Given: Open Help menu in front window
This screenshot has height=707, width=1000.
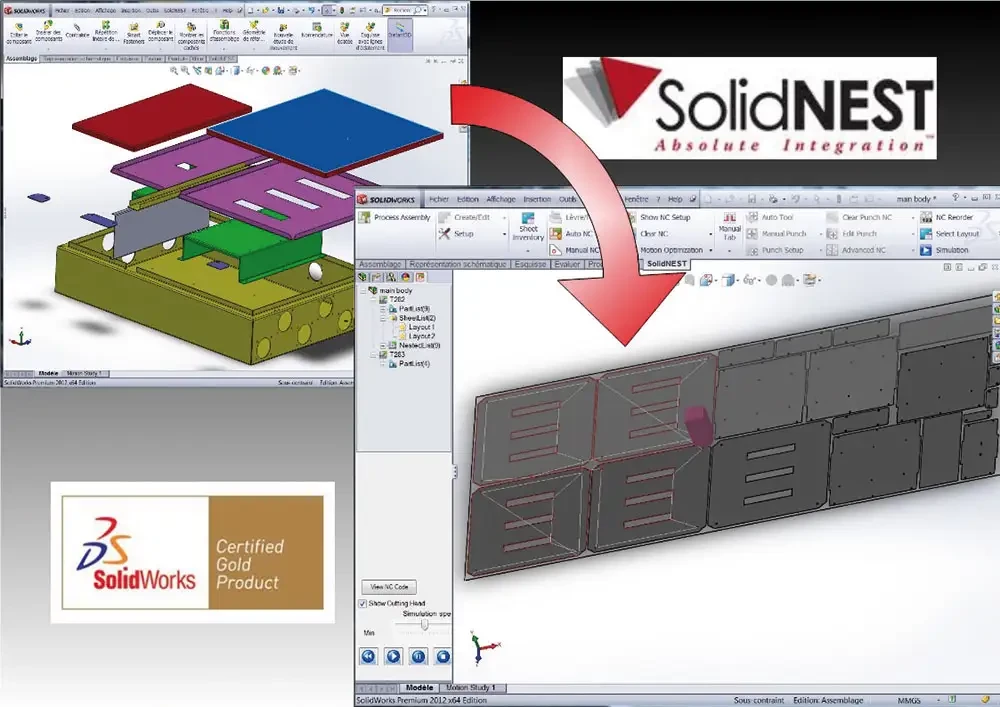Looking at the screenshot, I should pos(675,199).
